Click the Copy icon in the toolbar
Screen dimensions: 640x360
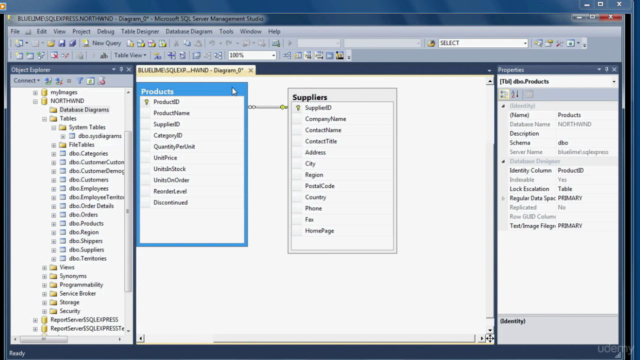[187, 43]
